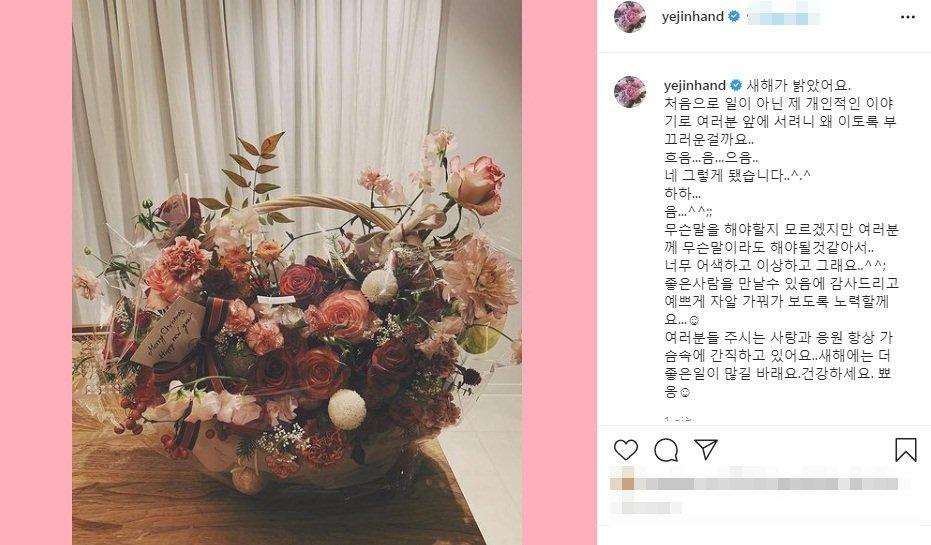The image size is (931, 545).
Task: Click the blurred follow text in header
Action: tap(783, 17)
